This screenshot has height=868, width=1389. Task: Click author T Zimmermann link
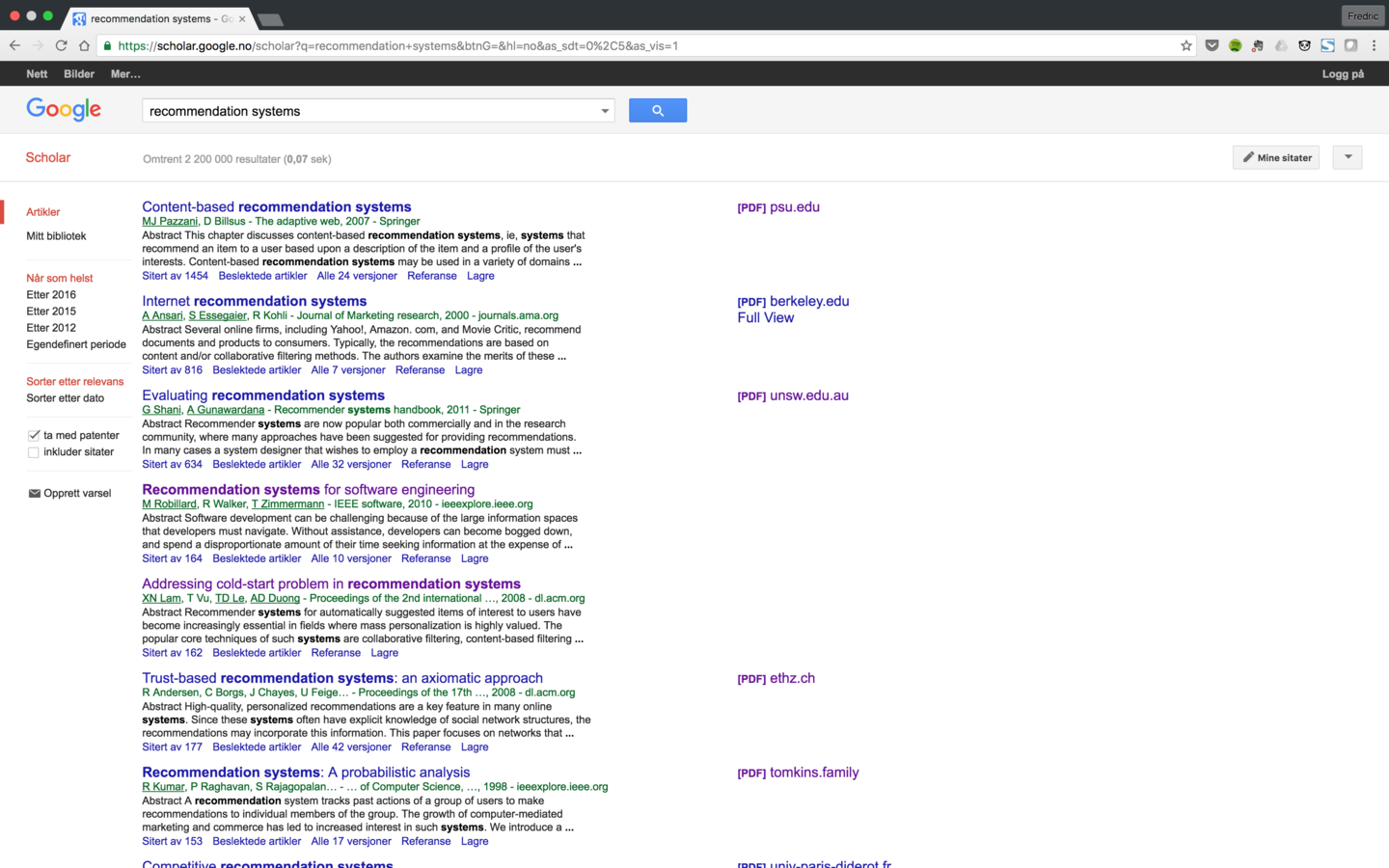tap(287, 504)
